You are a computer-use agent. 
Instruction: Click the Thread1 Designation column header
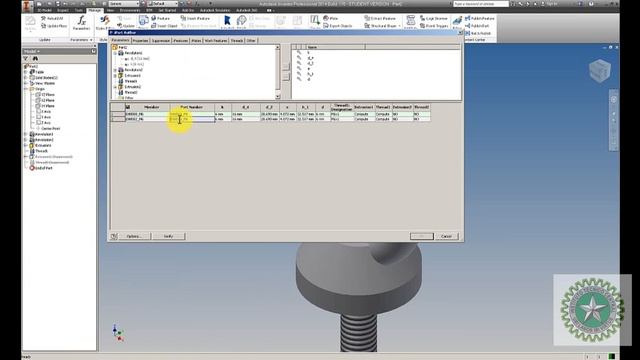coord(342,107)
